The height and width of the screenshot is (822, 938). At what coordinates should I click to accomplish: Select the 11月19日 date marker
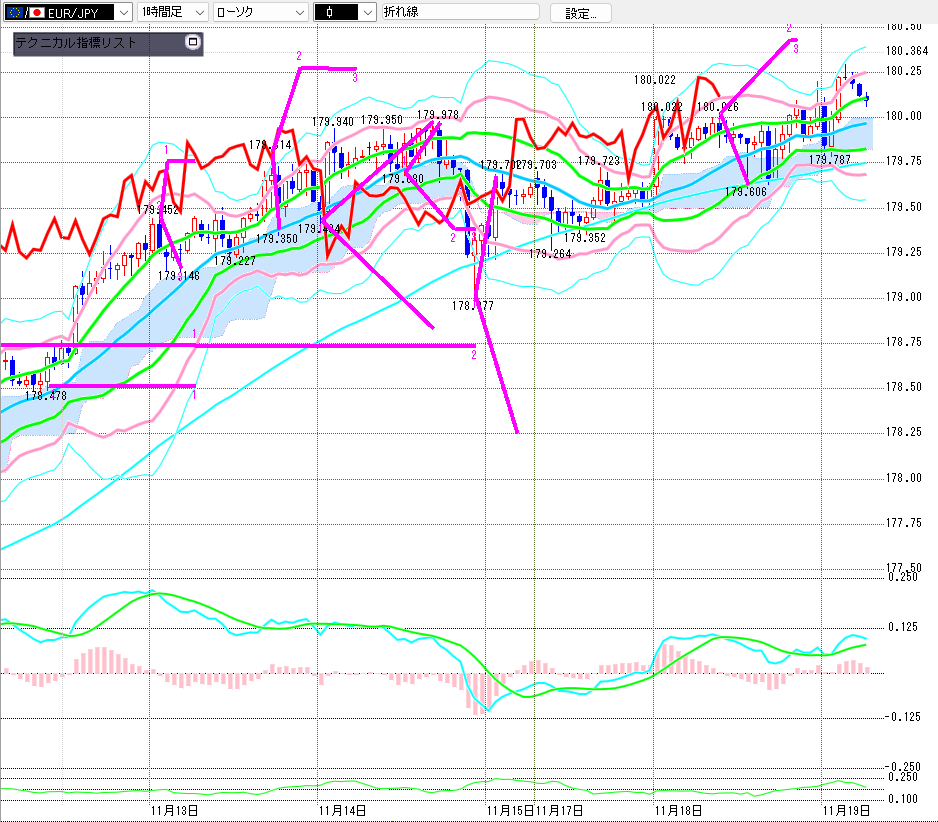[x=845, y=810]
